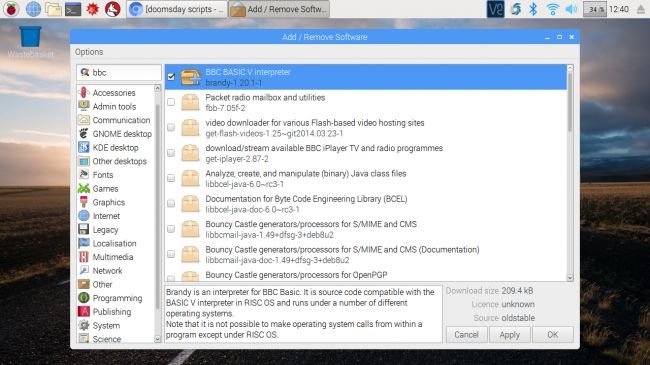Check the libbcmail-java-1.49 checkbox
The height and width of the screenshot is (365, 650).
tap(171, 228)
